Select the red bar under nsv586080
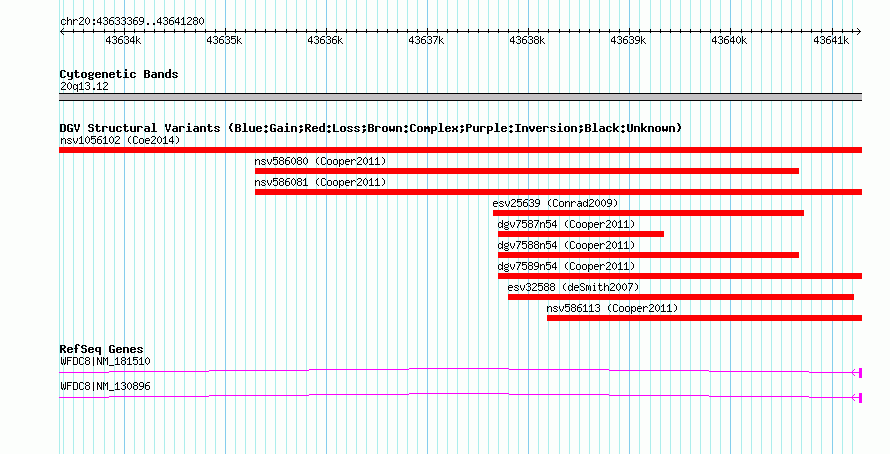Screen dimensions: 890x454 point(527,171)
